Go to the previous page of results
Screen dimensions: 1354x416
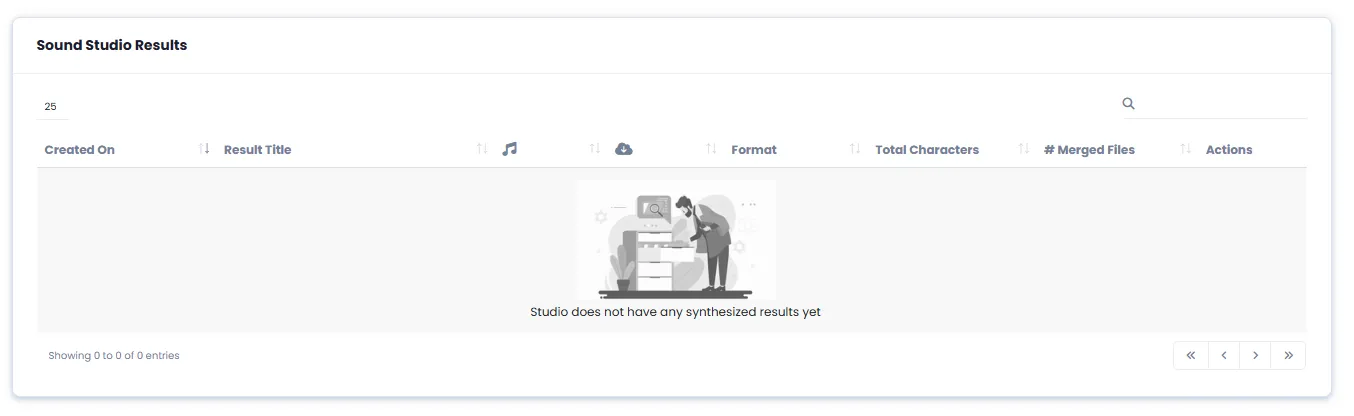[1223, 355]
